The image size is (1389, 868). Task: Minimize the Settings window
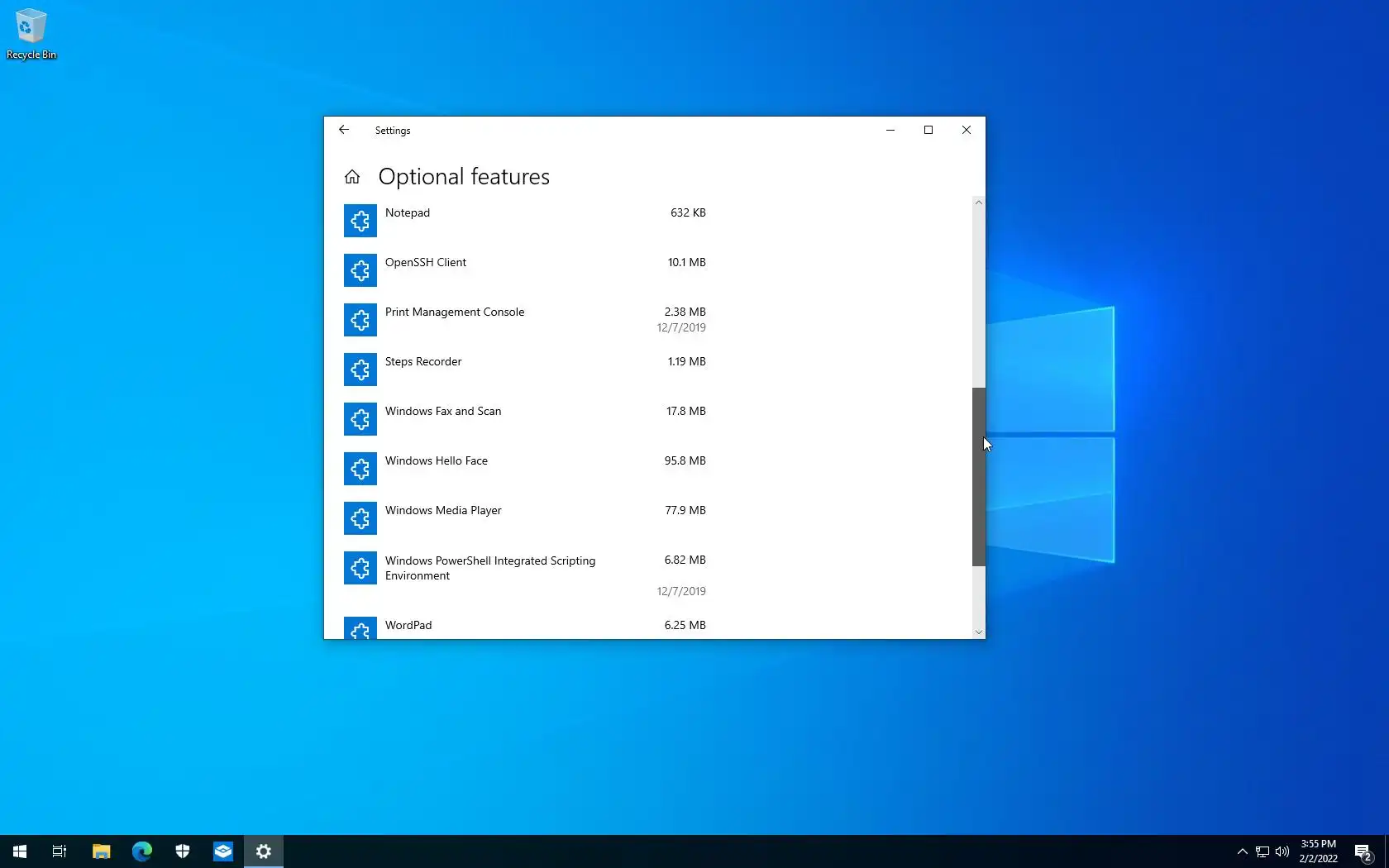pyautogui.click(x=890, y=130)
